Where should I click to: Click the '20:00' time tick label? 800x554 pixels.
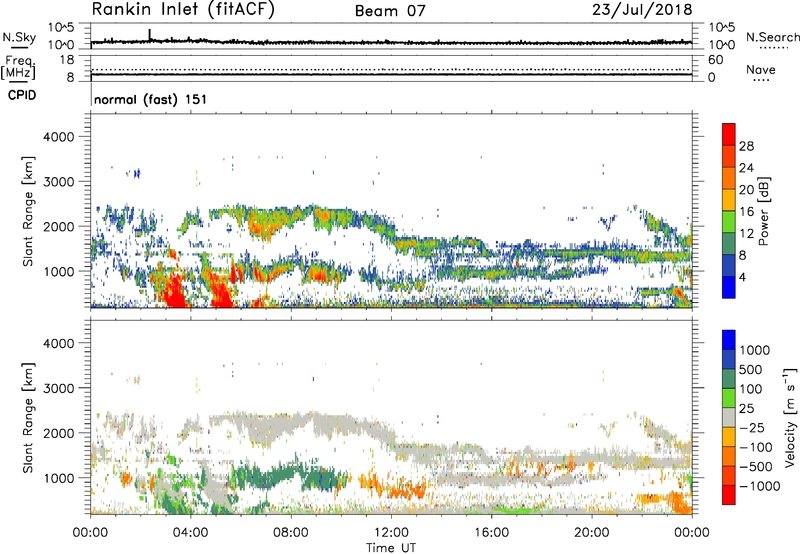[x=592, y=533]
